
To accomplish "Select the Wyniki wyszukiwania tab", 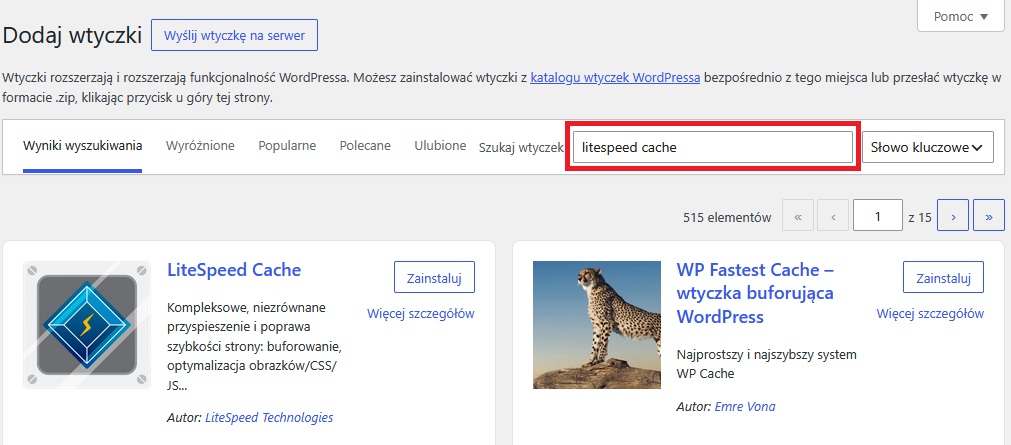I will tap(83, 146).
